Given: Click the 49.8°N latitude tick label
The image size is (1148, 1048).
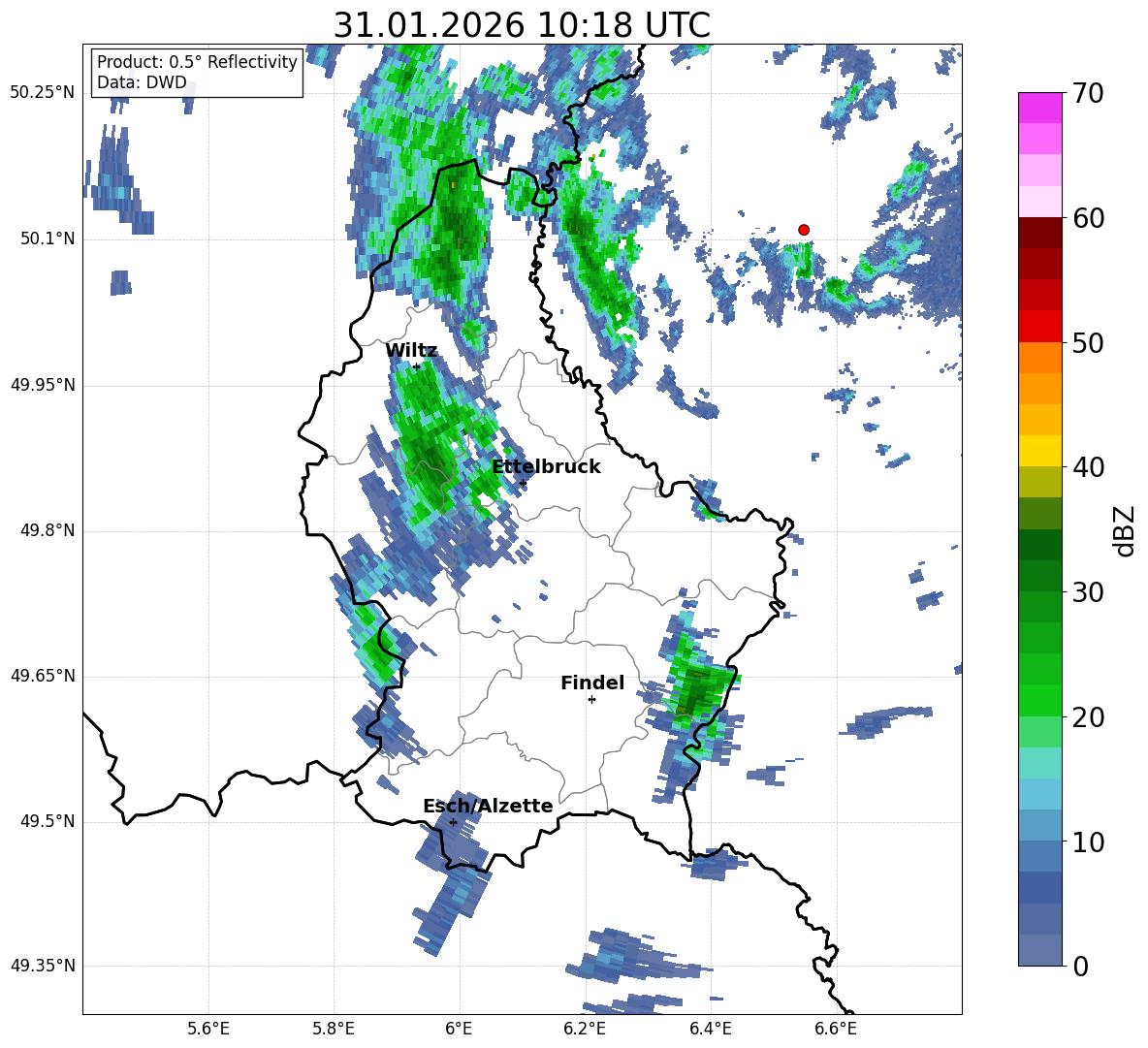Looking at the screenshot, I should (48, 530).
